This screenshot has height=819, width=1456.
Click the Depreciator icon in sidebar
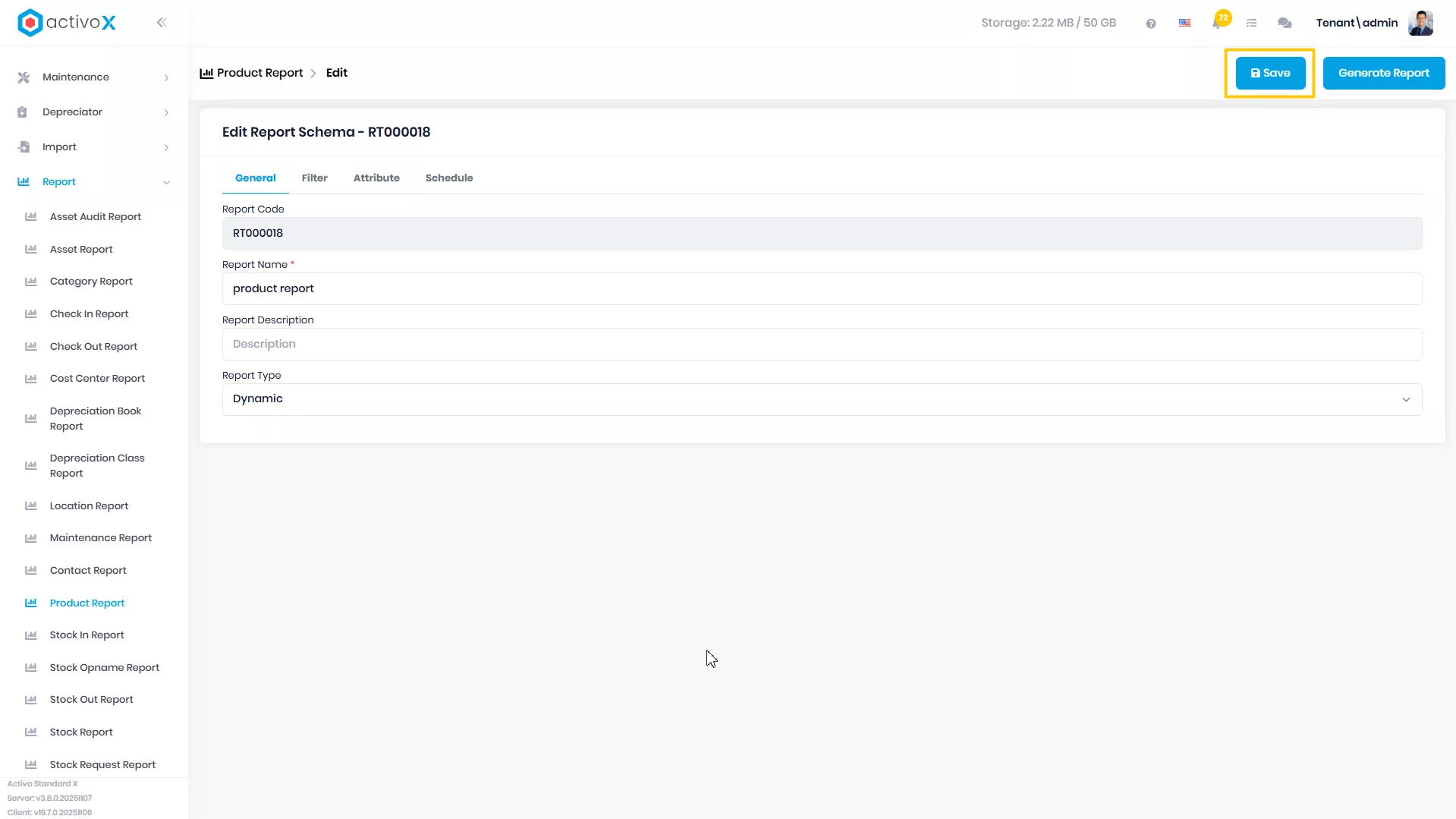(23, 112)
